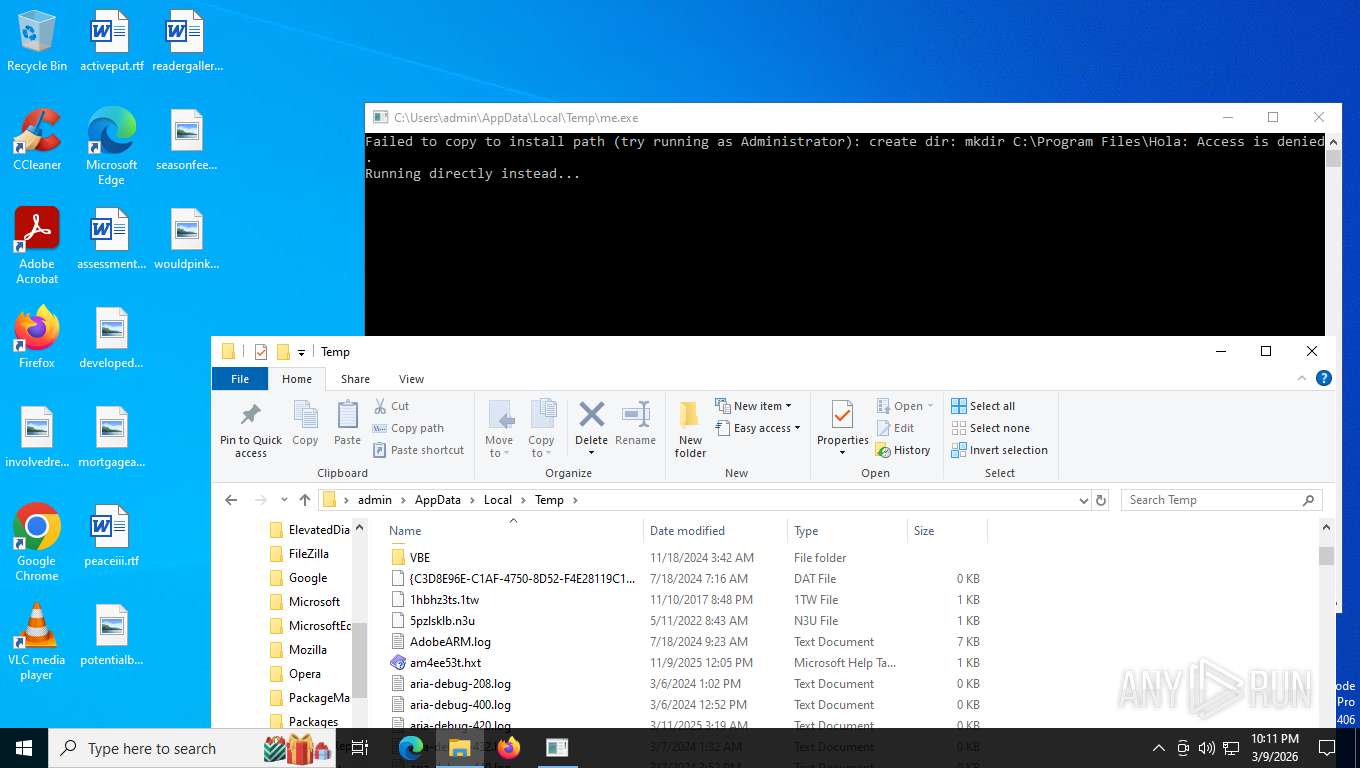Collapse the Explorer ribbon with chevron
Viewport: 1360px width, 768px height.
[x=1302, y=378]
